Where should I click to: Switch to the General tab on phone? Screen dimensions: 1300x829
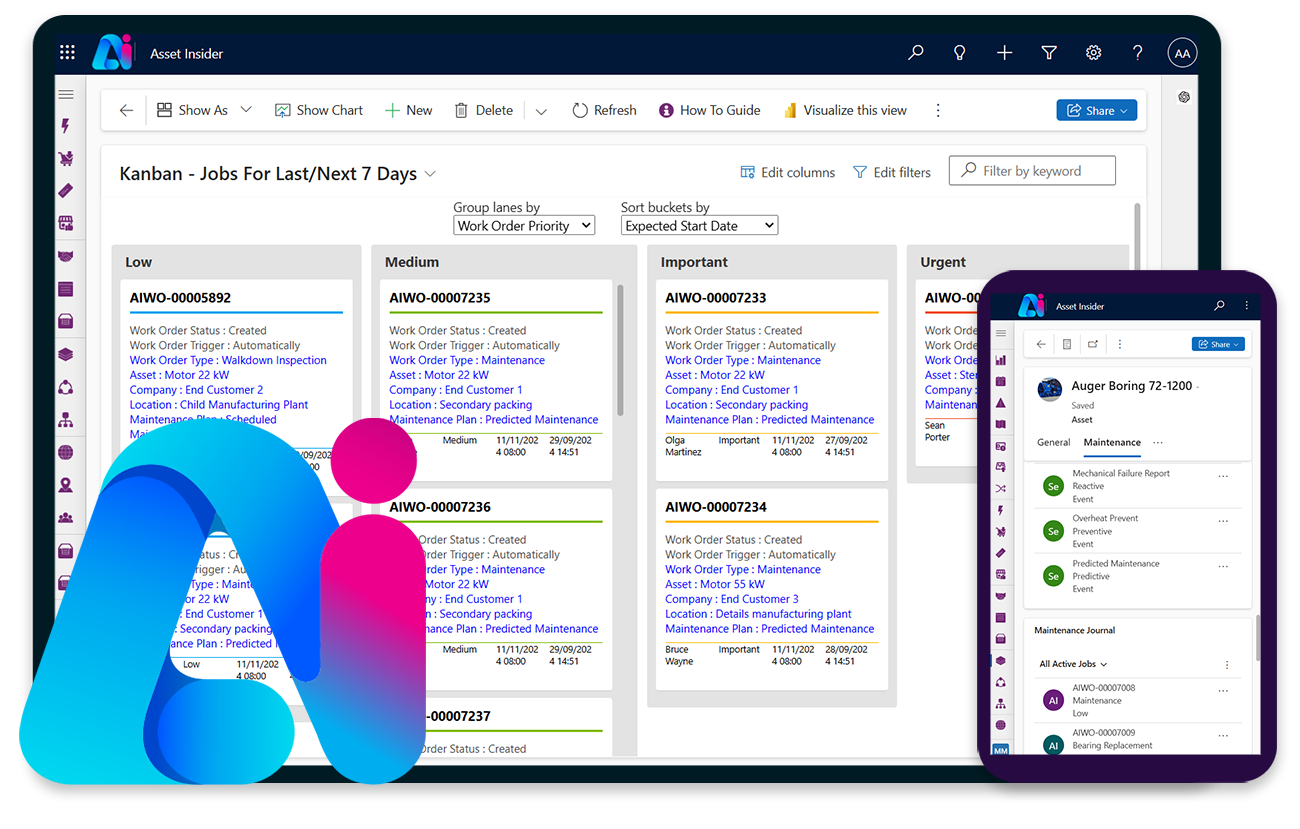point(1053,442)
